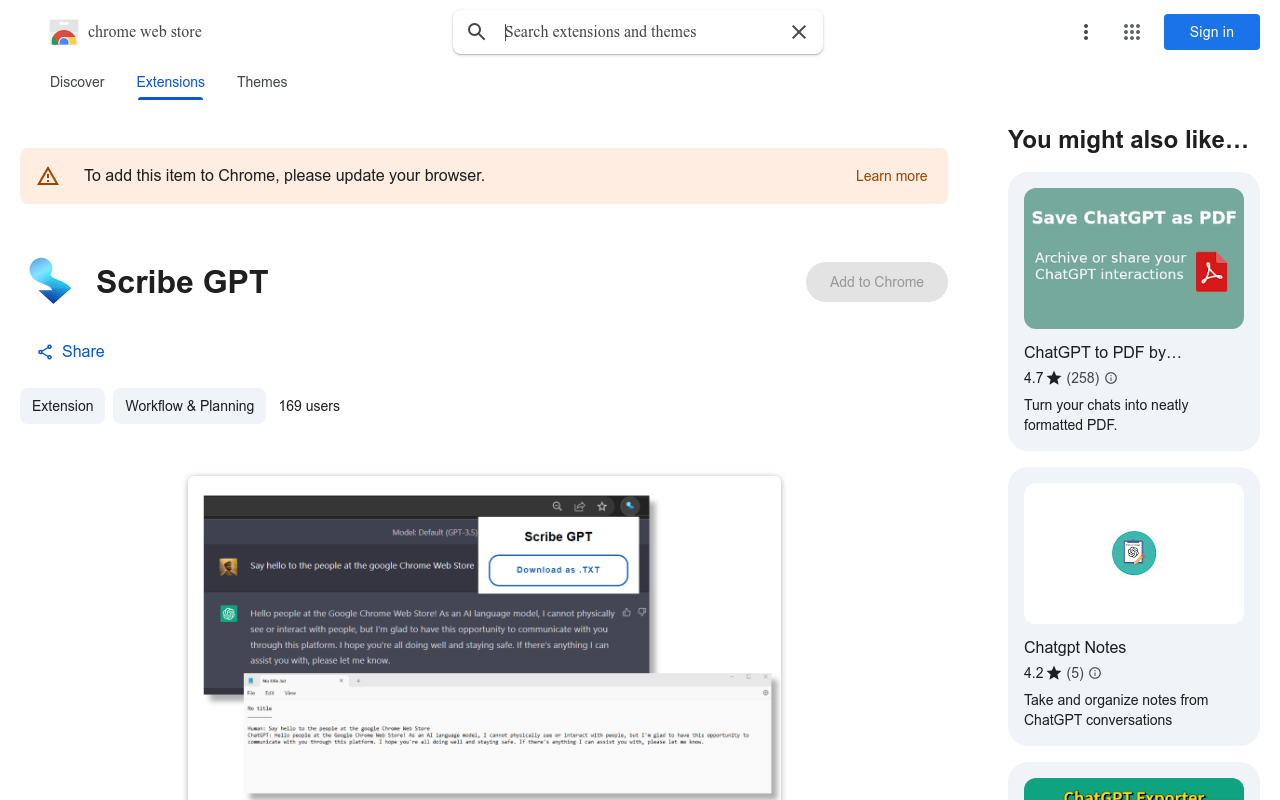Click the star icon beside the 4.2 rating
This screenshot has width=1280, height=800.
pos(1054,673)
